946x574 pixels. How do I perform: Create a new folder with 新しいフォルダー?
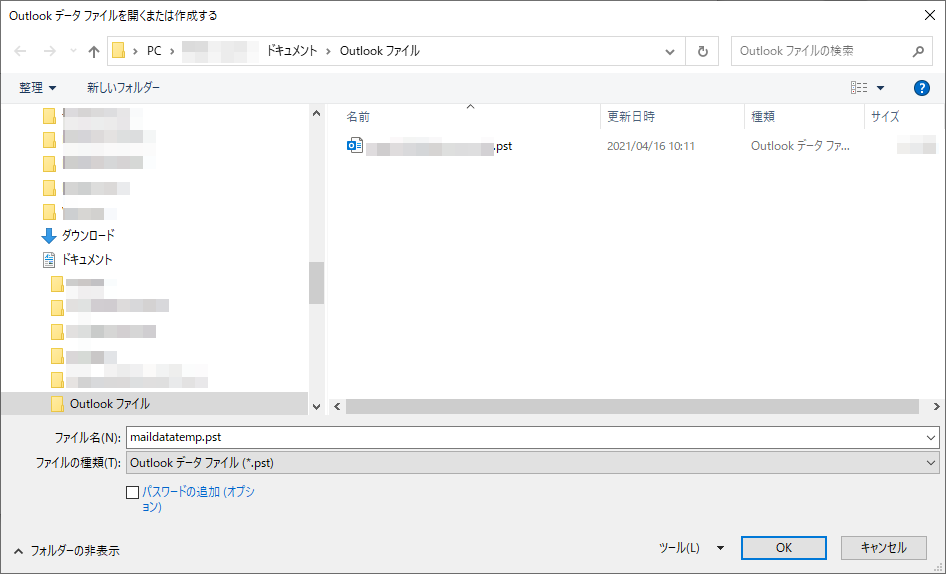(124, 88)
